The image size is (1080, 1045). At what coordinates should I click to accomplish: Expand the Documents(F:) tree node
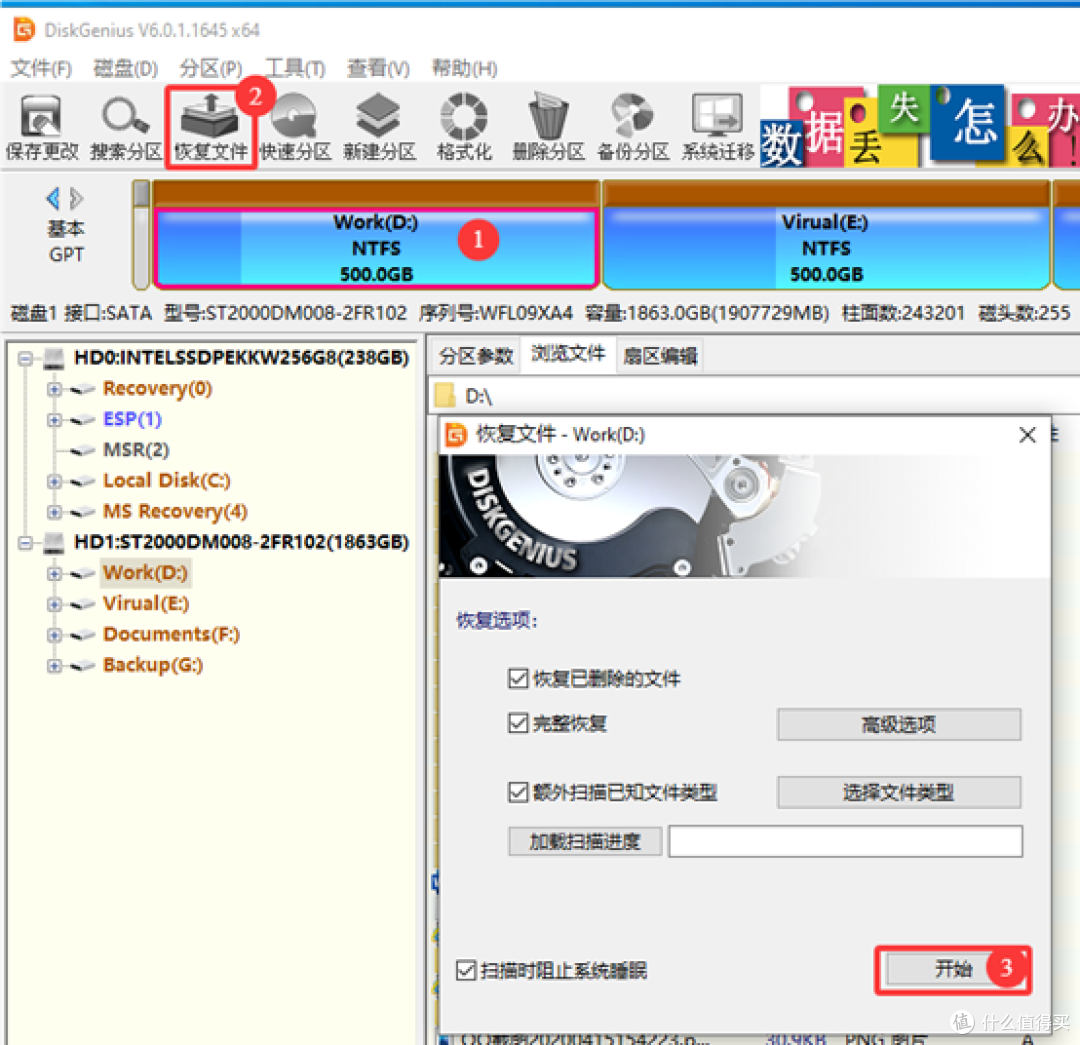[x=54, y=634]
